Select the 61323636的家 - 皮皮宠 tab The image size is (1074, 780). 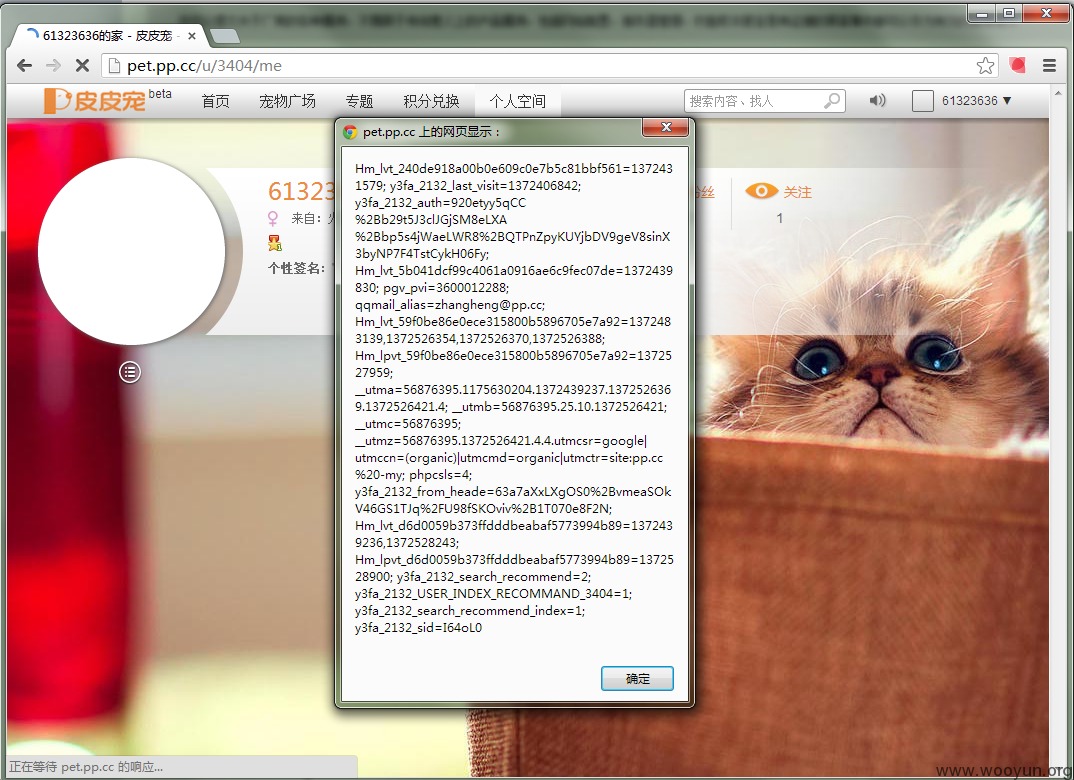106,36
